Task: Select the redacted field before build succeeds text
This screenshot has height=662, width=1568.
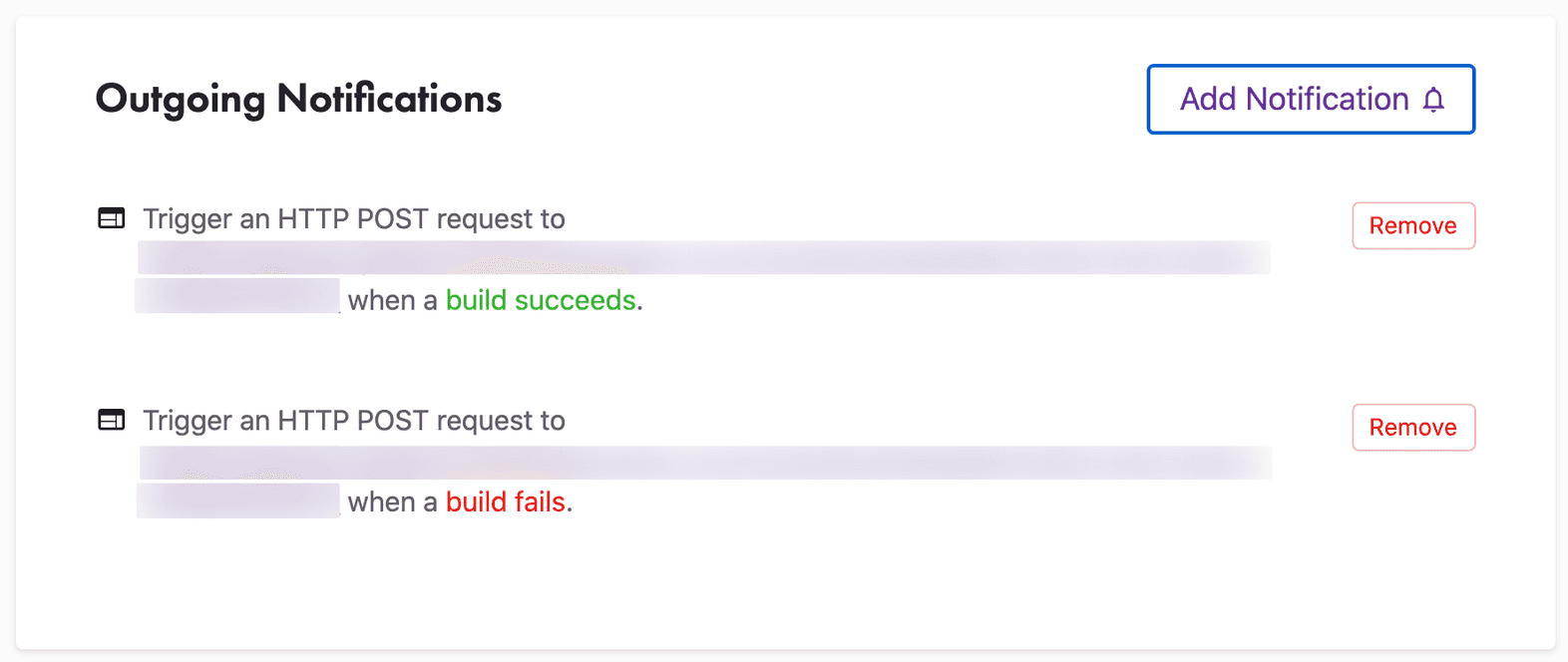Action: tap(237, 297)
